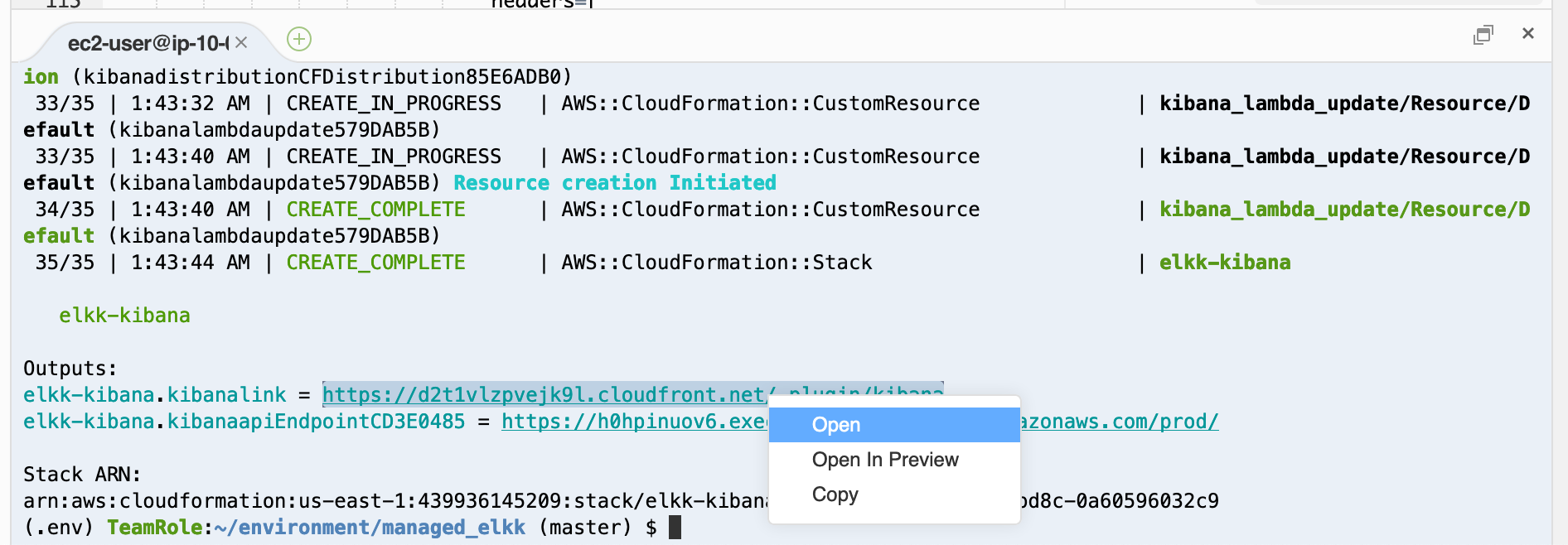Maximize the terminal panel using restore icon
1568x545 pixels.
[1483, 34]
